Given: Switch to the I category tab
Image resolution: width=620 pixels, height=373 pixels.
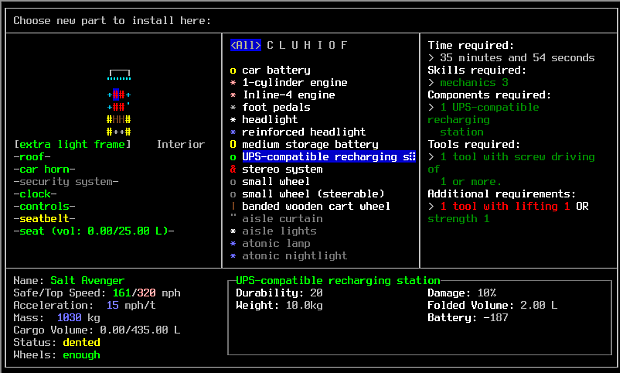Looking at the screenshot, I should 319,45.
